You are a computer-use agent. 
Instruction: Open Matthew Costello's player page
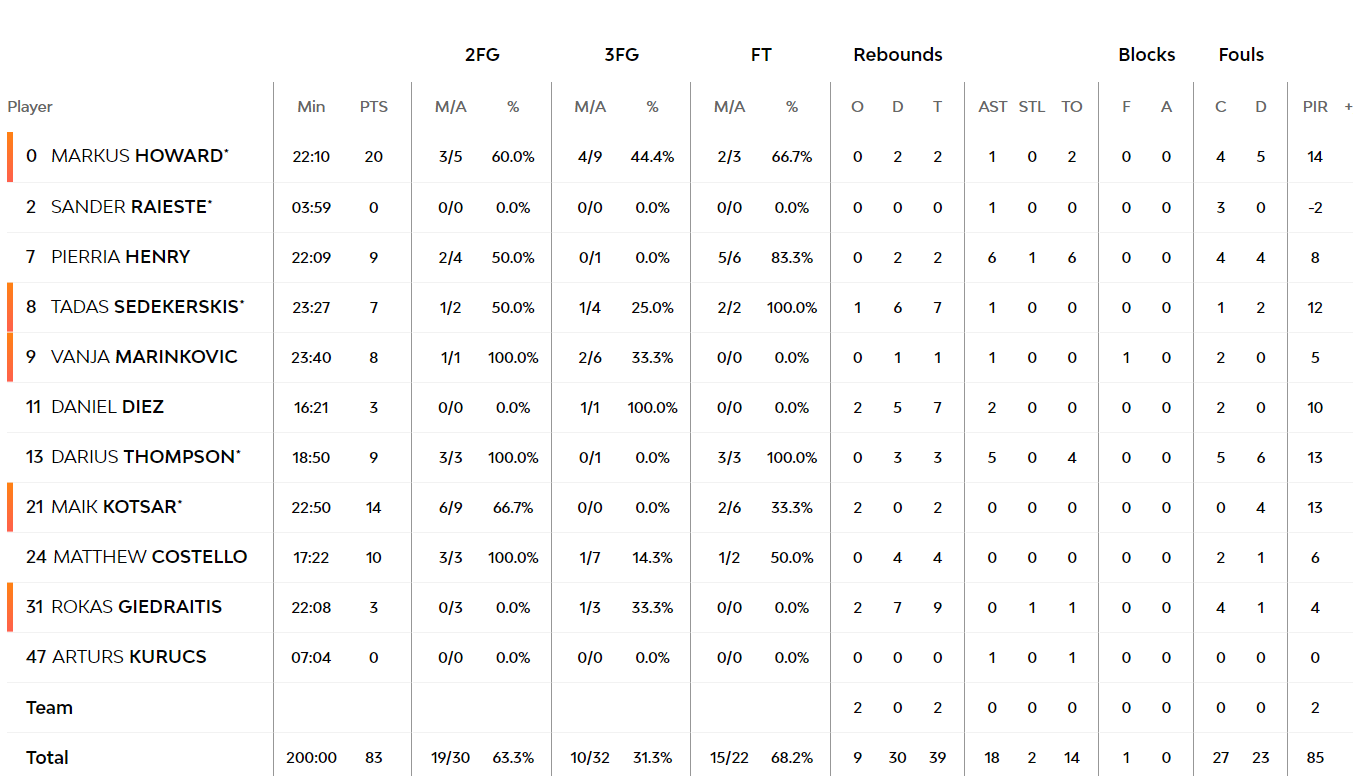pos(150,557)
